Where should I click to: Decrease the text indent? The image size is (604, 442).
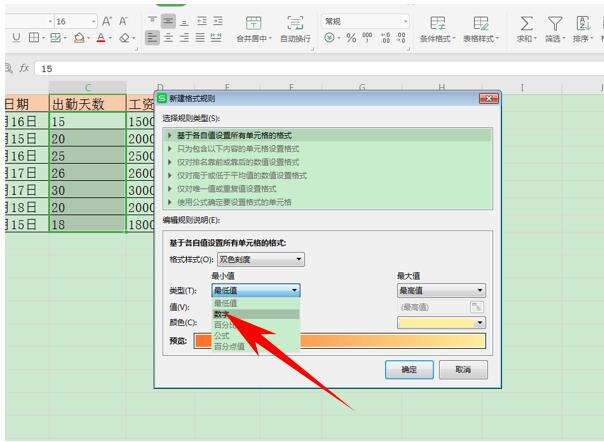pyautogui.click(x=201, y=21)
